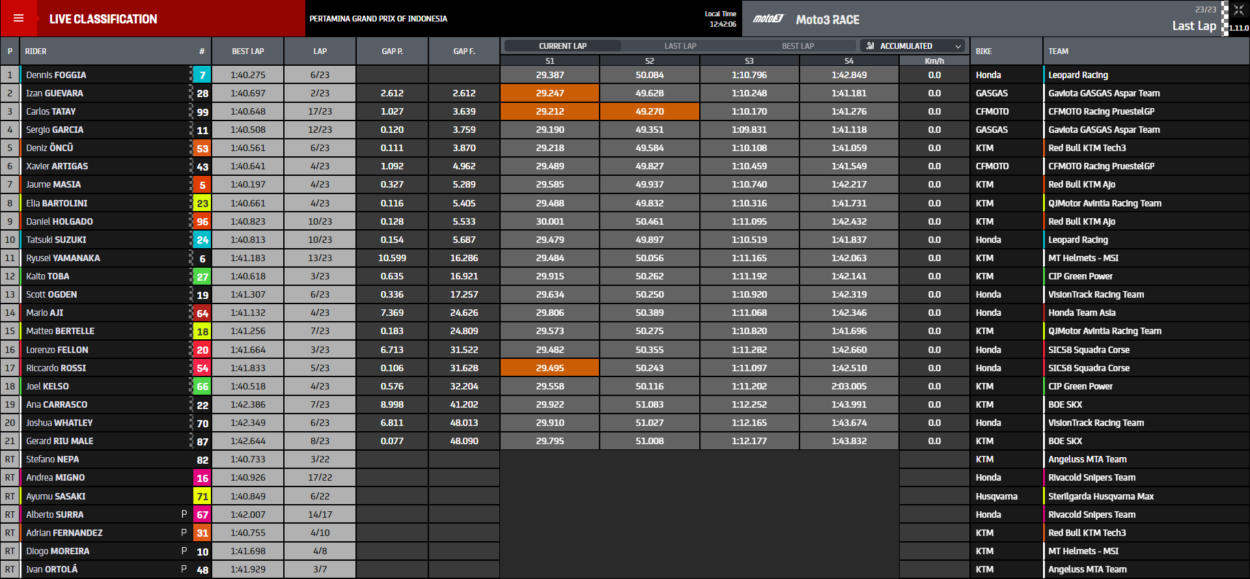
Task: Click orange number badge 31 of Adrian Fernandez
Action: point(202,533)
